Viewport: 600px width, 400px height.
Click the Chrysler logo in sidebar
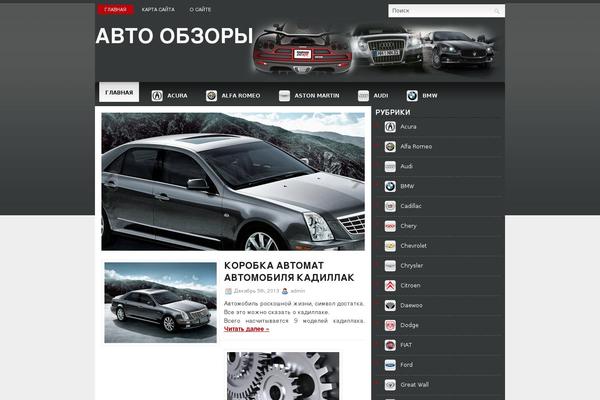[390, 266]
